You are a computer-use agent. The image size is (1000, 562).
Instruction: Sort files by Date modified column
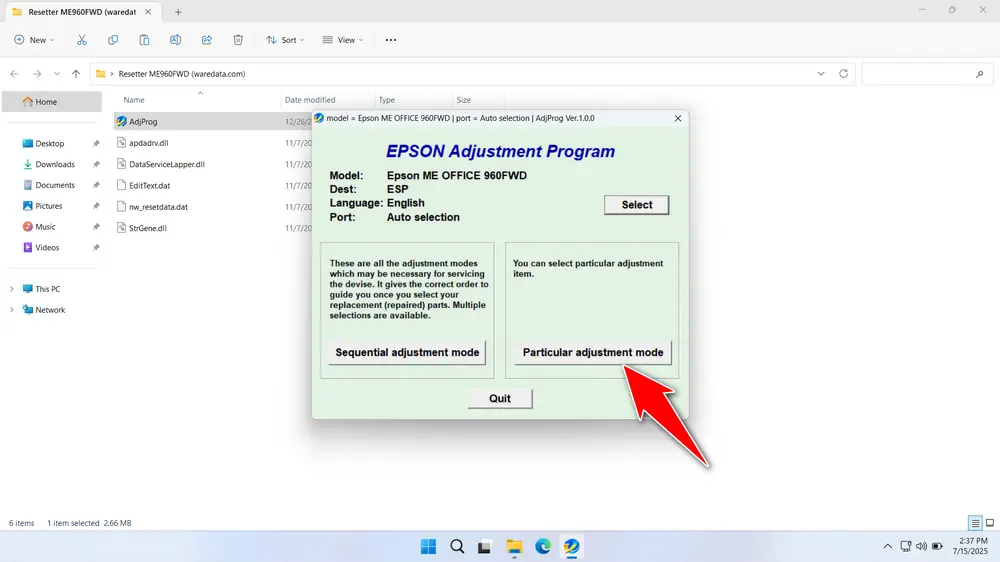tap(310, 100)
